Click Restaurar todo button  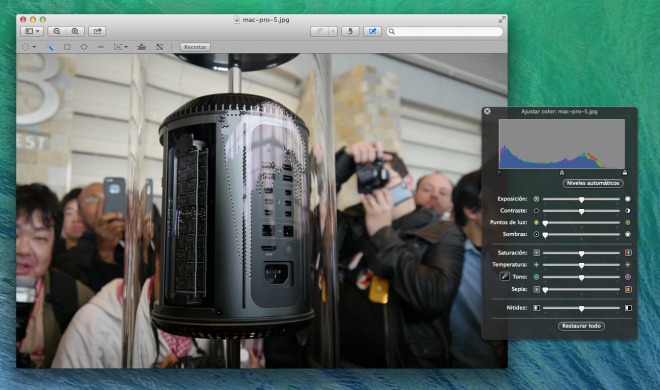click(x=581, y=326)
